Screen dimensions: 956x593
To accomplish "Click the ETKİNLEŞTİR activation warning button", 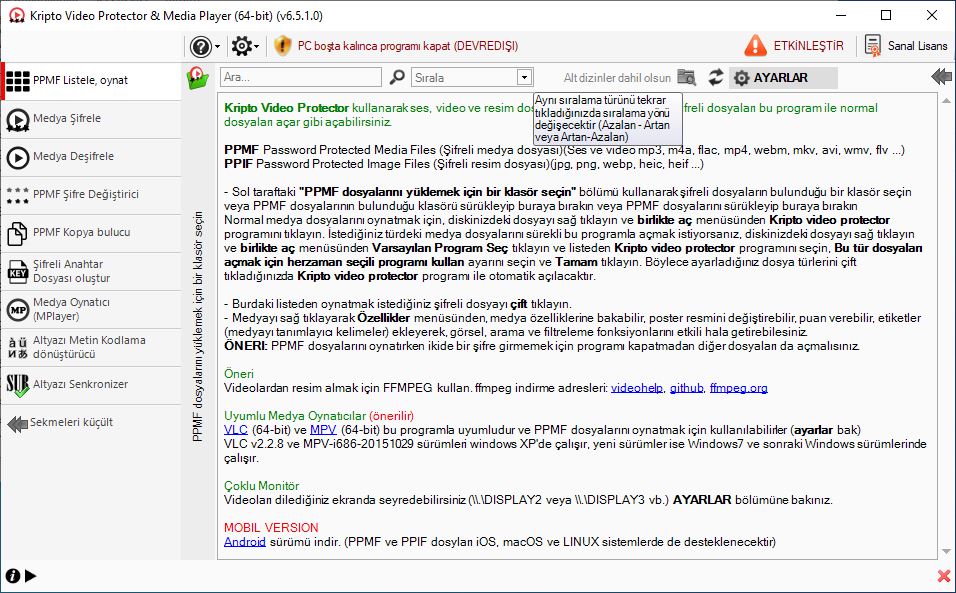I will (794, 46).
